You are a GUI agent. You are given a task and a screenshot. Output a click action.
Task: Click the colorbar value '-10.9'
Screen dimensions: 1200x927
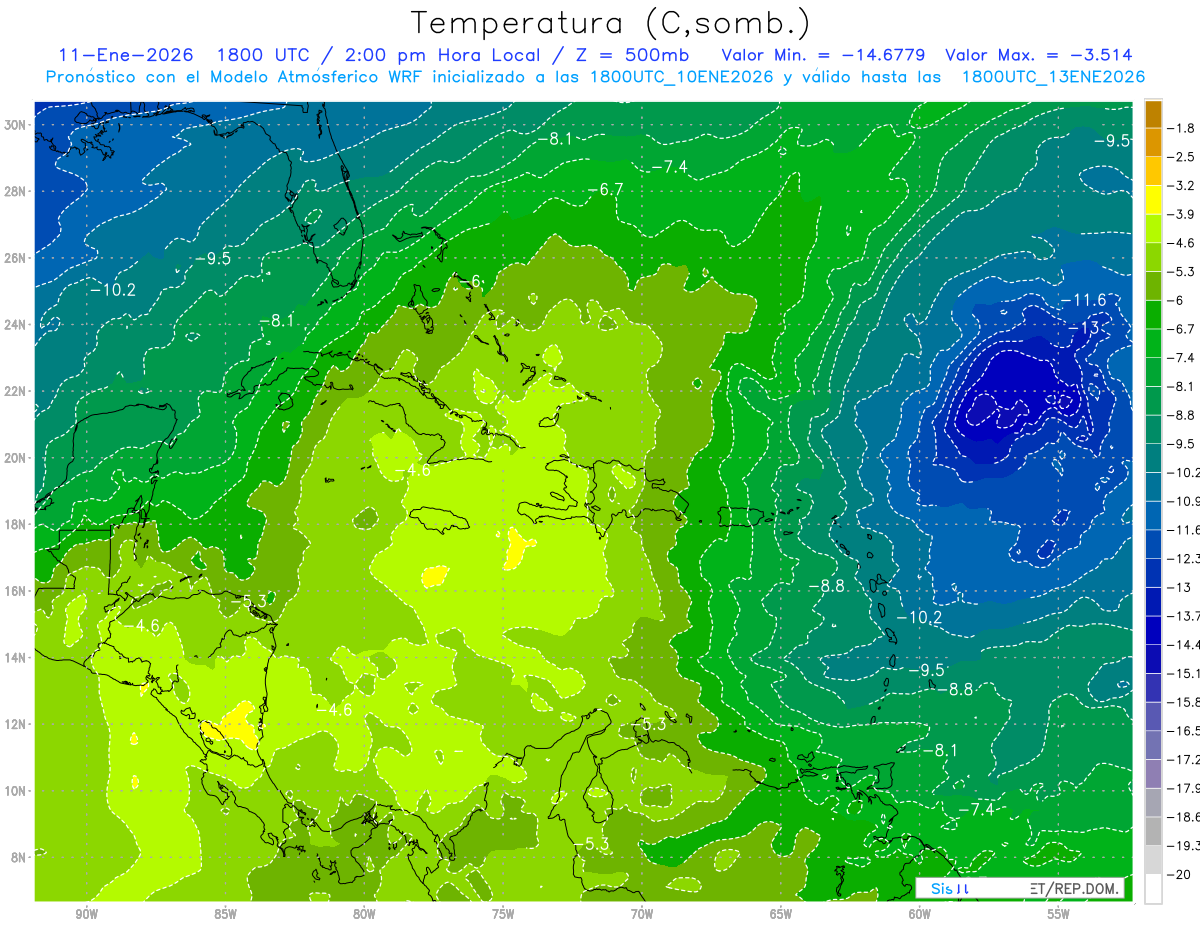point(1184,501)
